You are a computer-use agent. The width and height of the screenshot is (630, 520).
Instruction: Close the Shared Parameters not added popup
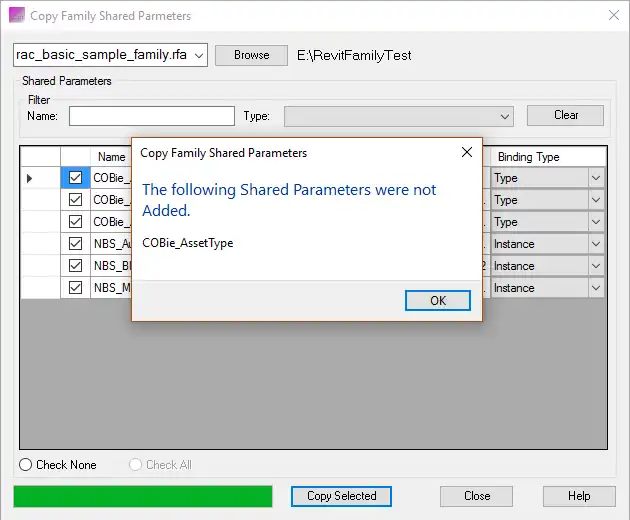(x=466, y=153)
